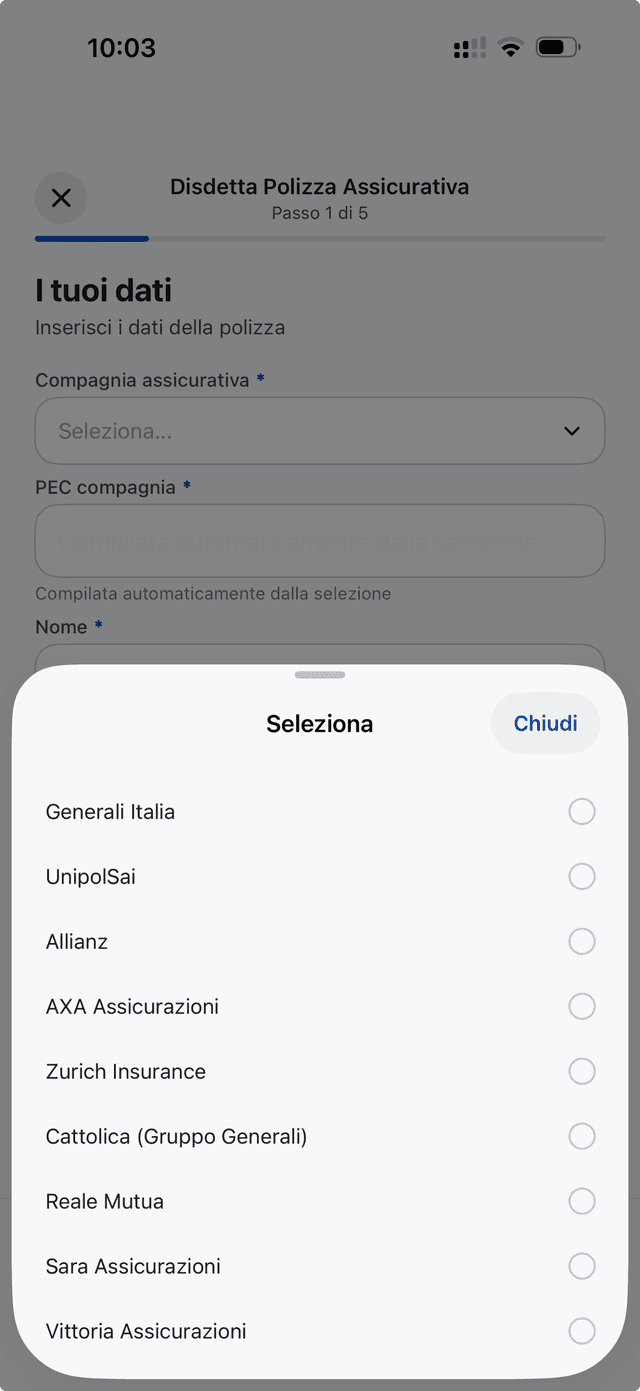640x1391 pixels.
Task: Click the step progress bar
Action: pos(320,239)
